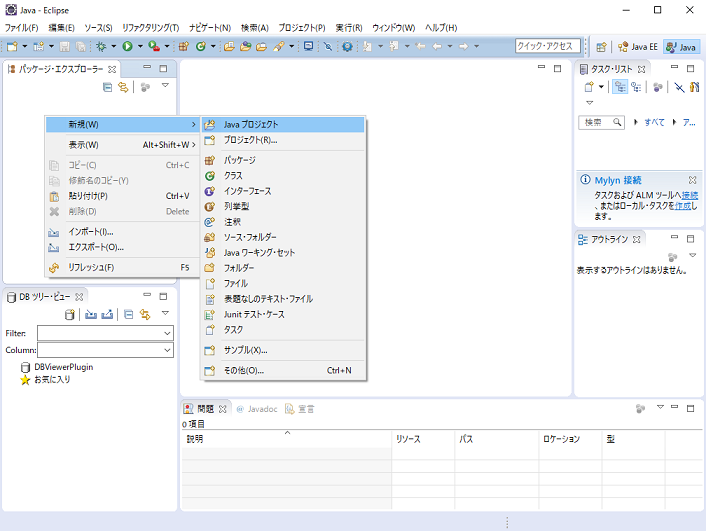706x531 pixels.
Task: Click インポート(I)... in context menu
Action: tap(122, 232)
